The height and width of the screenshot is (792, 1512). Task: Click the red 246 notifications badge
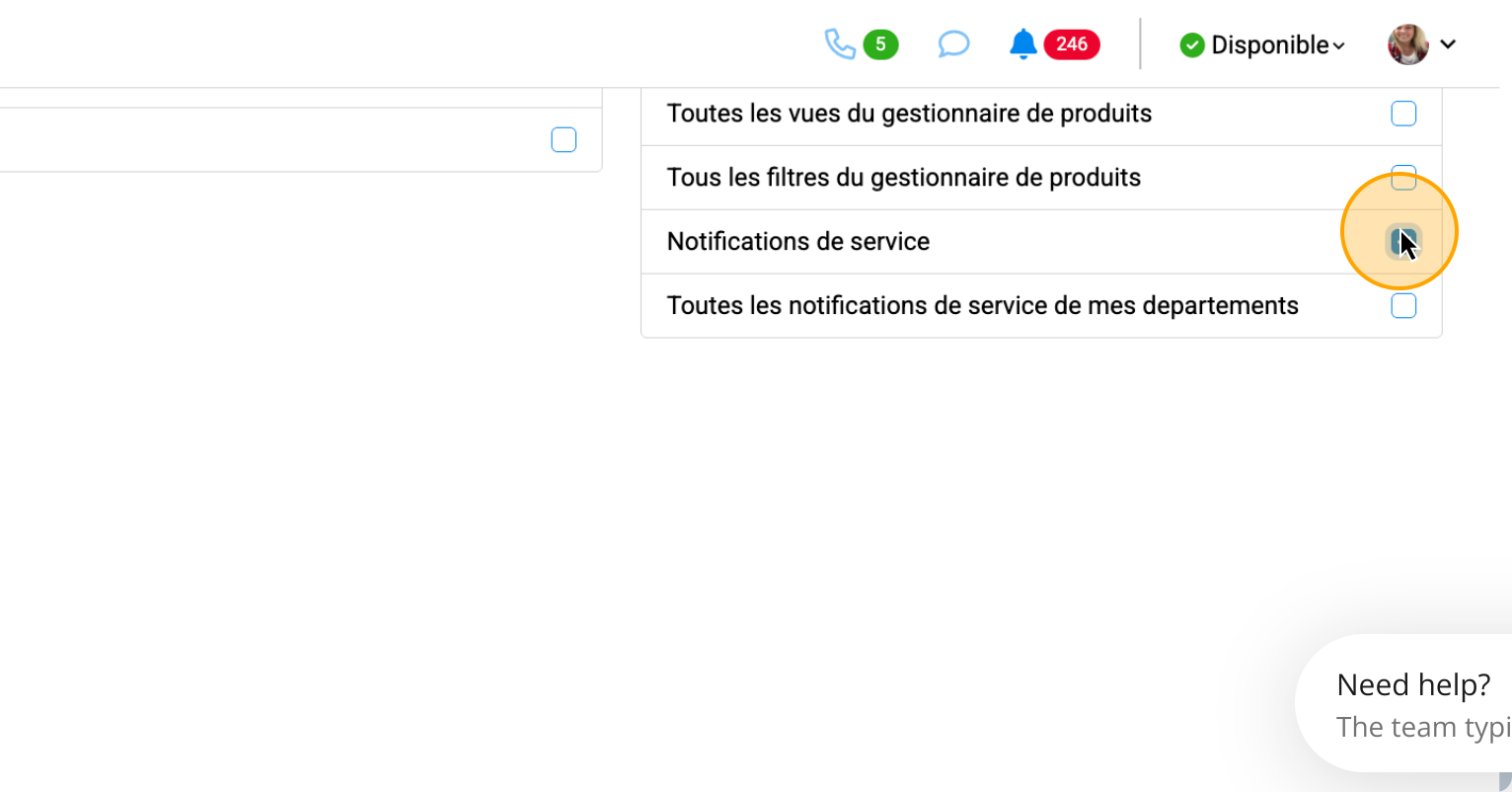tap(1071, 44)
